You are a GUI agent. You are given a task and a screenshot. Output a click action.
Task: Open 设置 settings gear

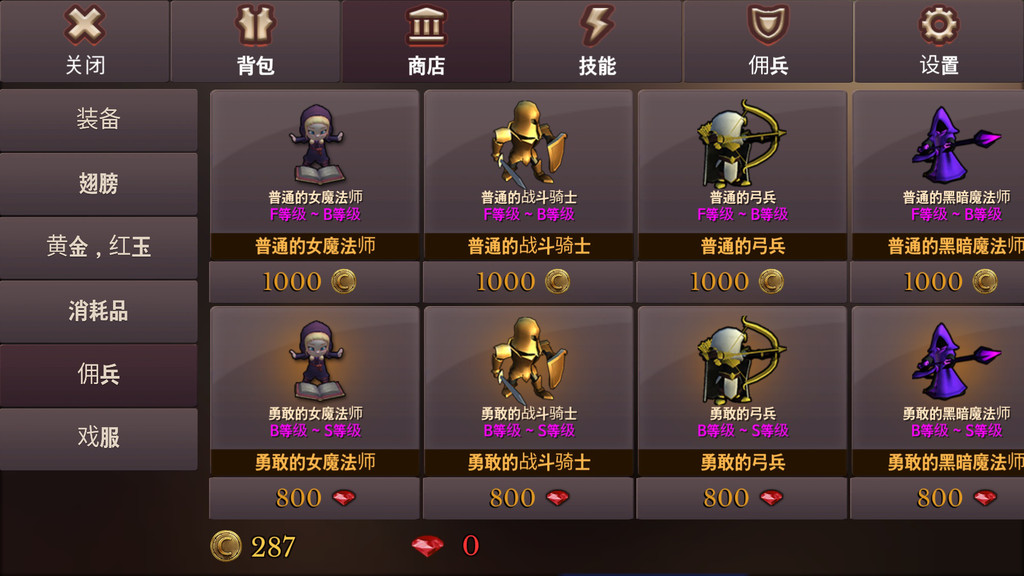pyautogui.click(x=939, y=40)
